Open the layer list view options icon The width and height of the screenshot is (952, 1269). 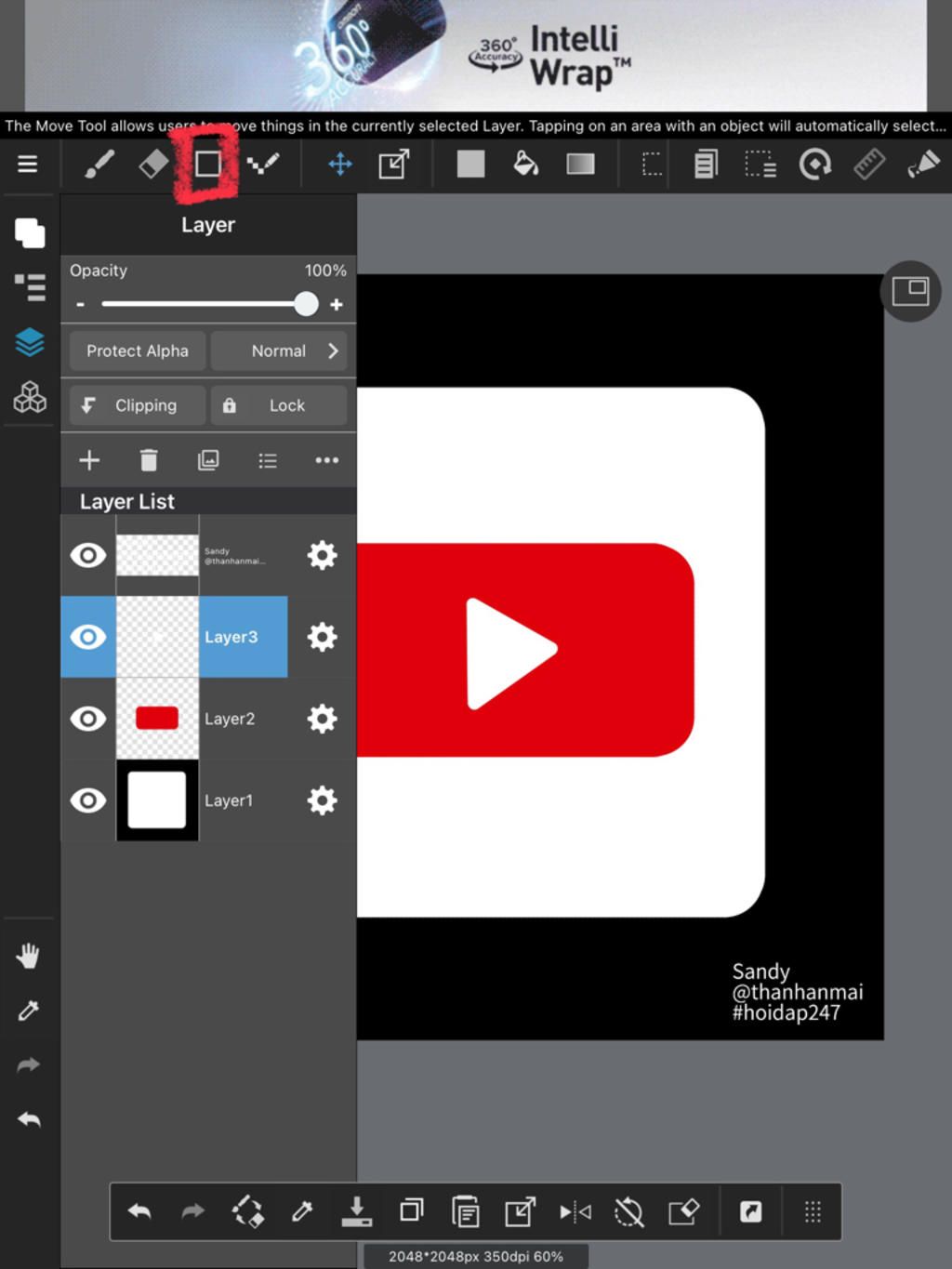268,460
